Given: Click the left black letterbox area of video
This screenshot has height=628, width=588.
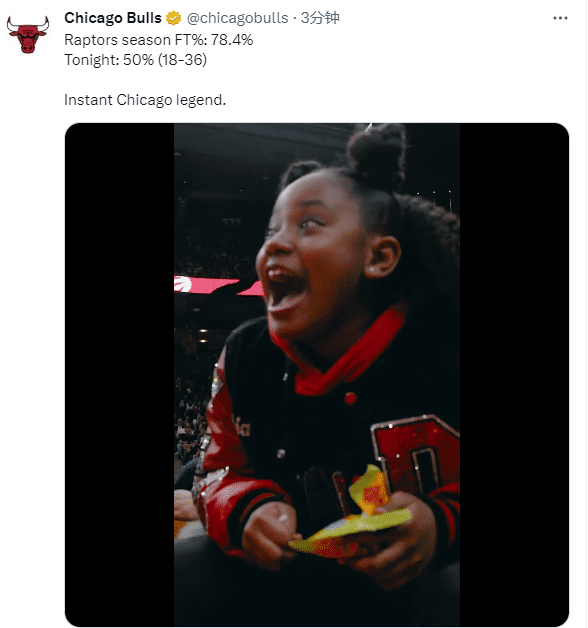Looking at the screenshot, I should tap(119, 374).
